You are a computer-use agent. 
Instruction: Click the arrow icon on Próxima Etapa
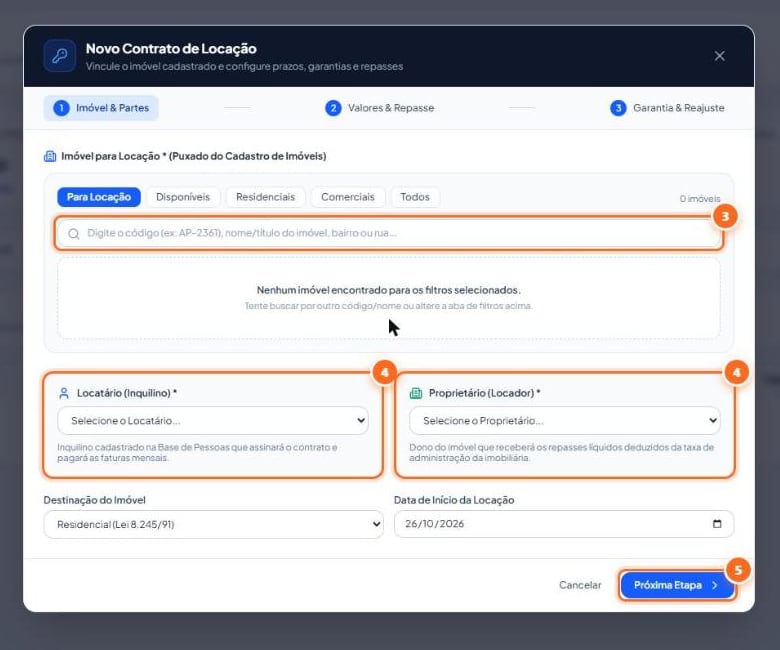coord(714,585)
